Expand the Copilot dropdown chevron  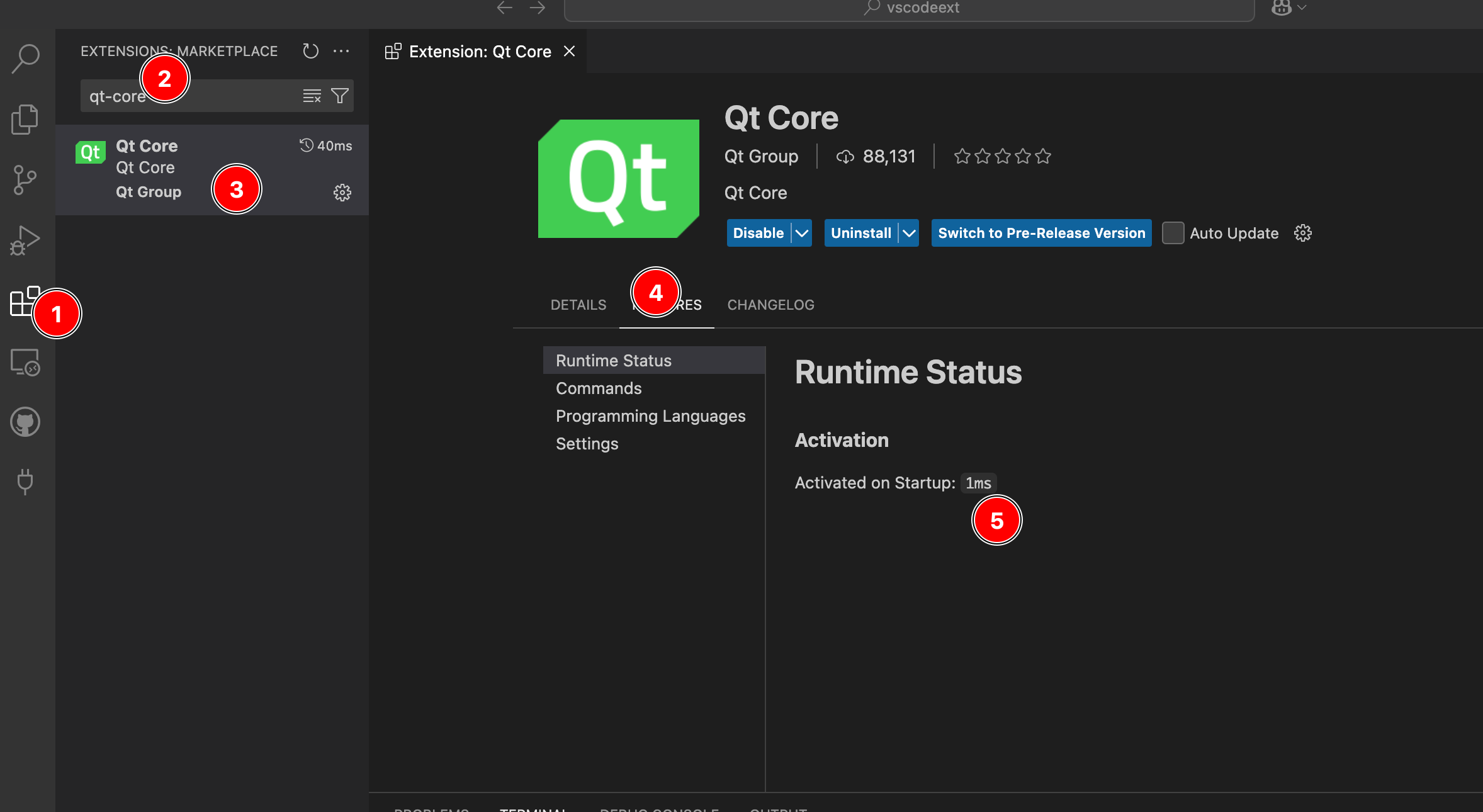coord(1302,8)
